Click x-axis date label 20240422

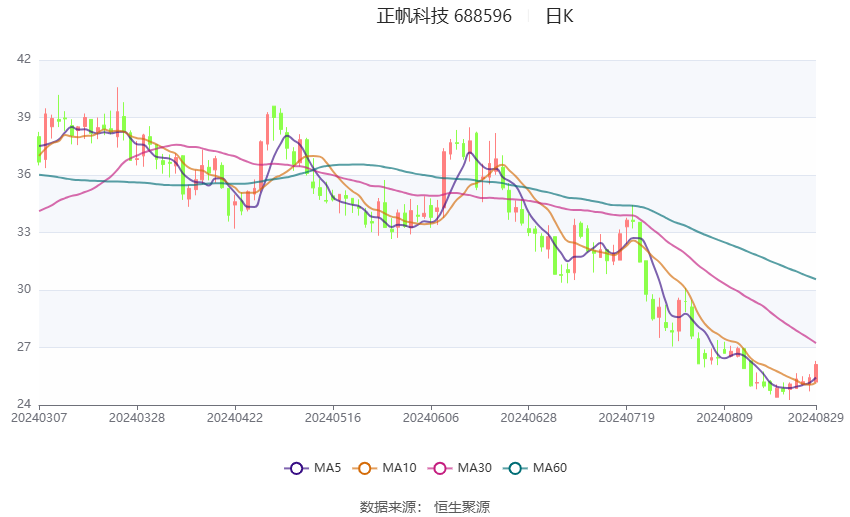[x=235, y=418]
